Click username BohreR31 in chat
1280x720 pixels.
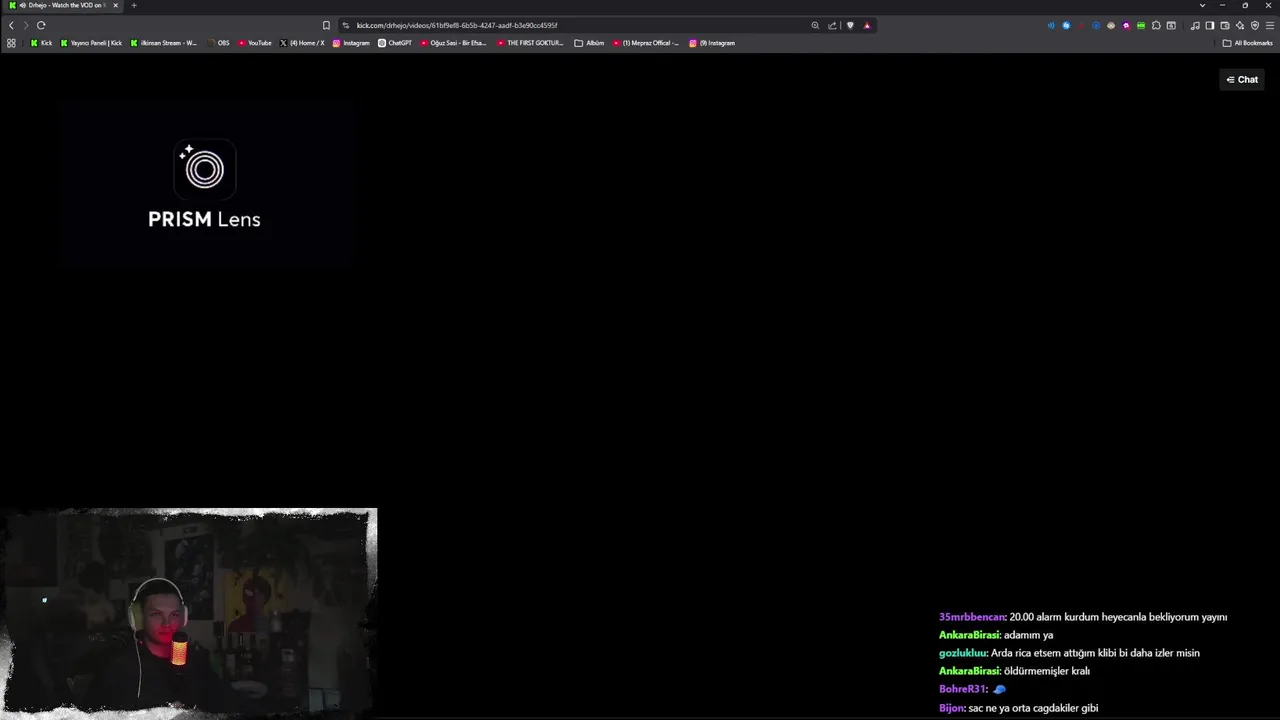point(963,689)
